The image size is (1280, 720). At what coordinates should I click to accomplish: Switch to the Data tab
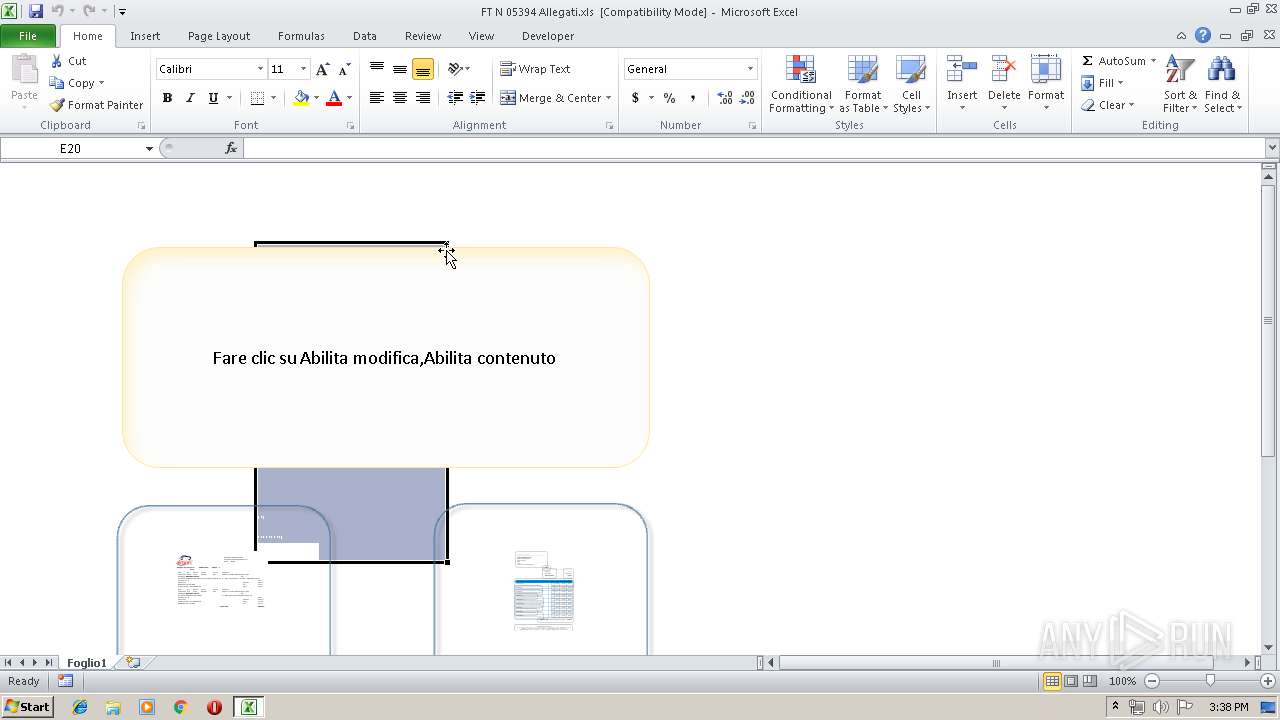(x=365, y=36)
